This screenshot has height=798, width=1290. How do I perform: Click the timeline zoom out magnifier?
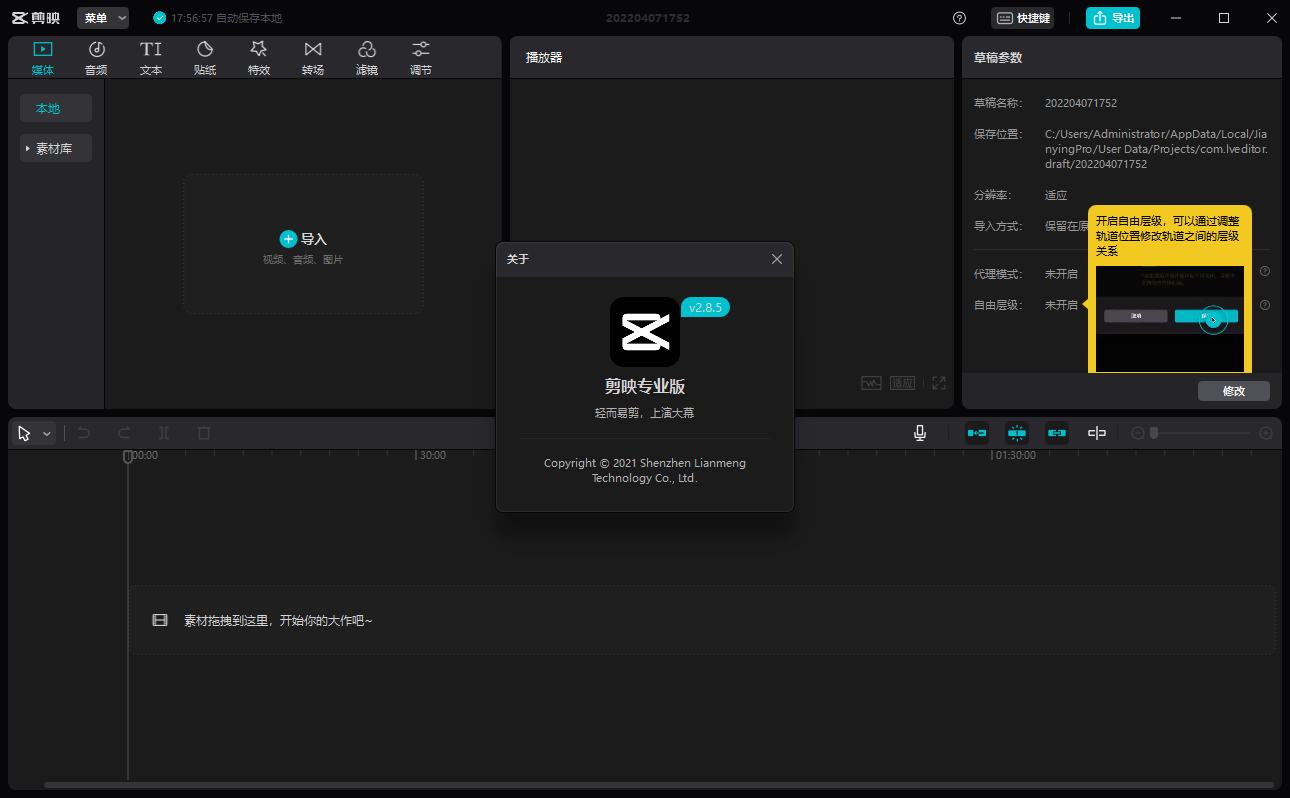click(1137, 433)
